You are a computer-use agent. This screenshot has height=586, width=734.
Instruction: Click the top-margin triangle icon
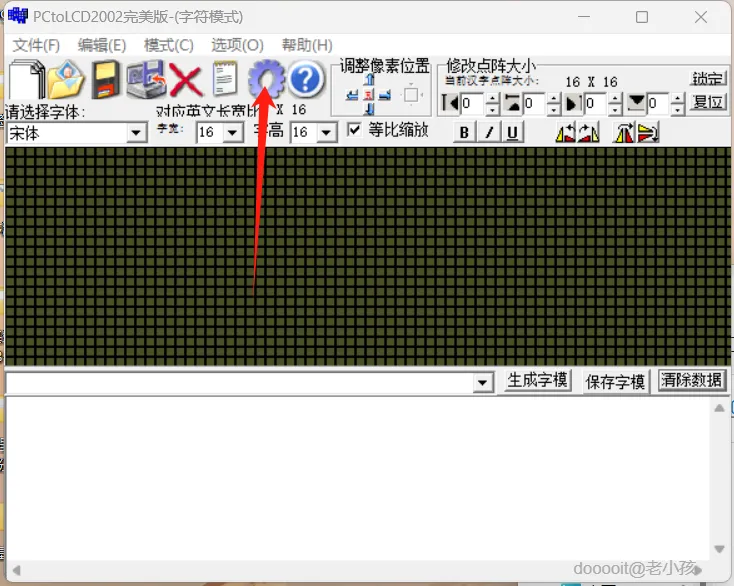(512, 103)
